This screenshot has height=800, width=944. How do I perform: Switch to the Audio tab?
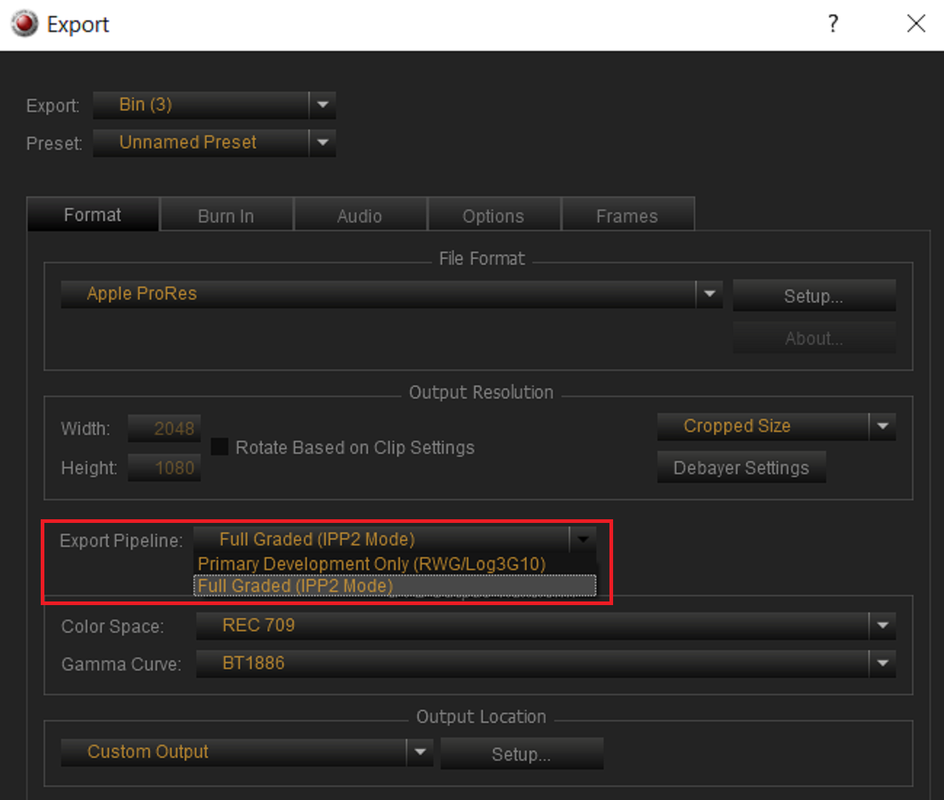click(360, 216)
